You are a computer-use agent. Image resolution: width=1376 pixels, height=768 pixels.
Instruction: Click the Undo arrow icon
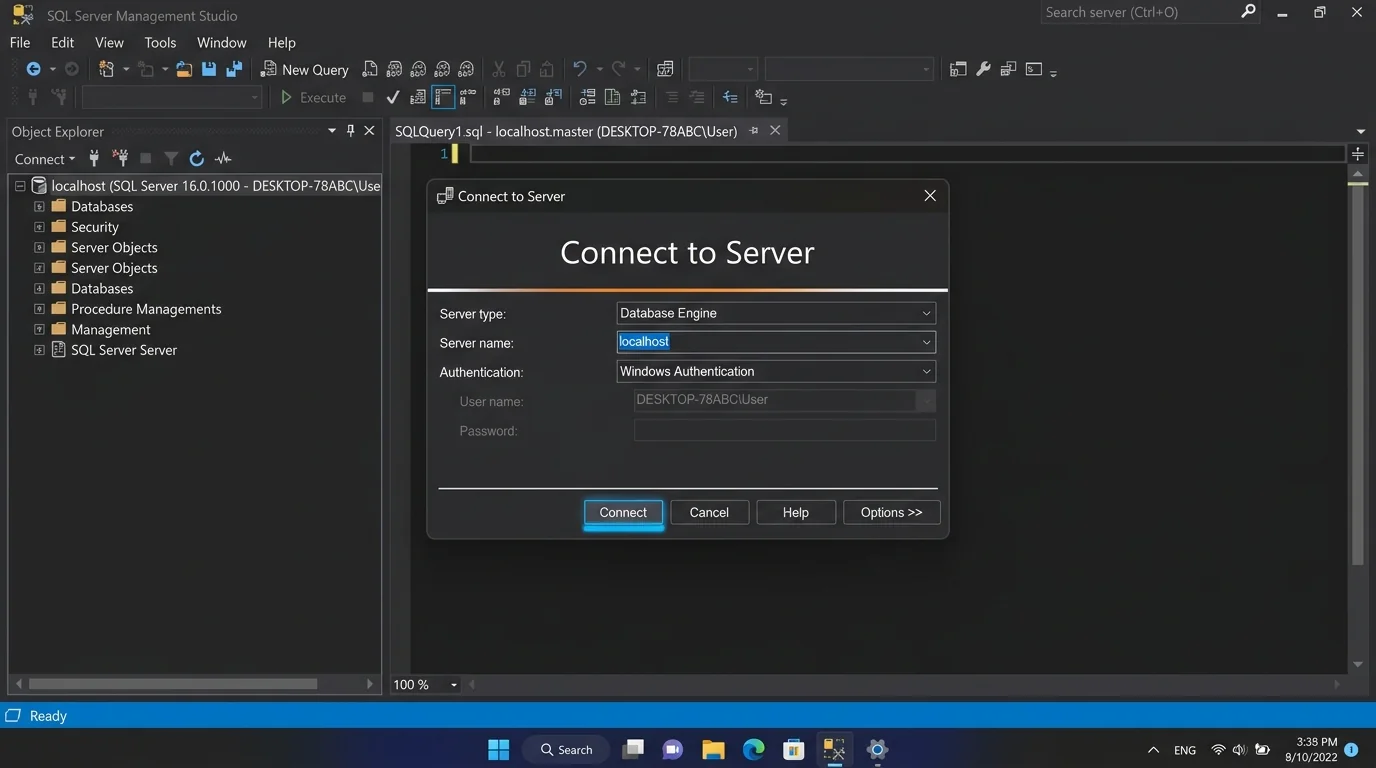pos(579,69)
